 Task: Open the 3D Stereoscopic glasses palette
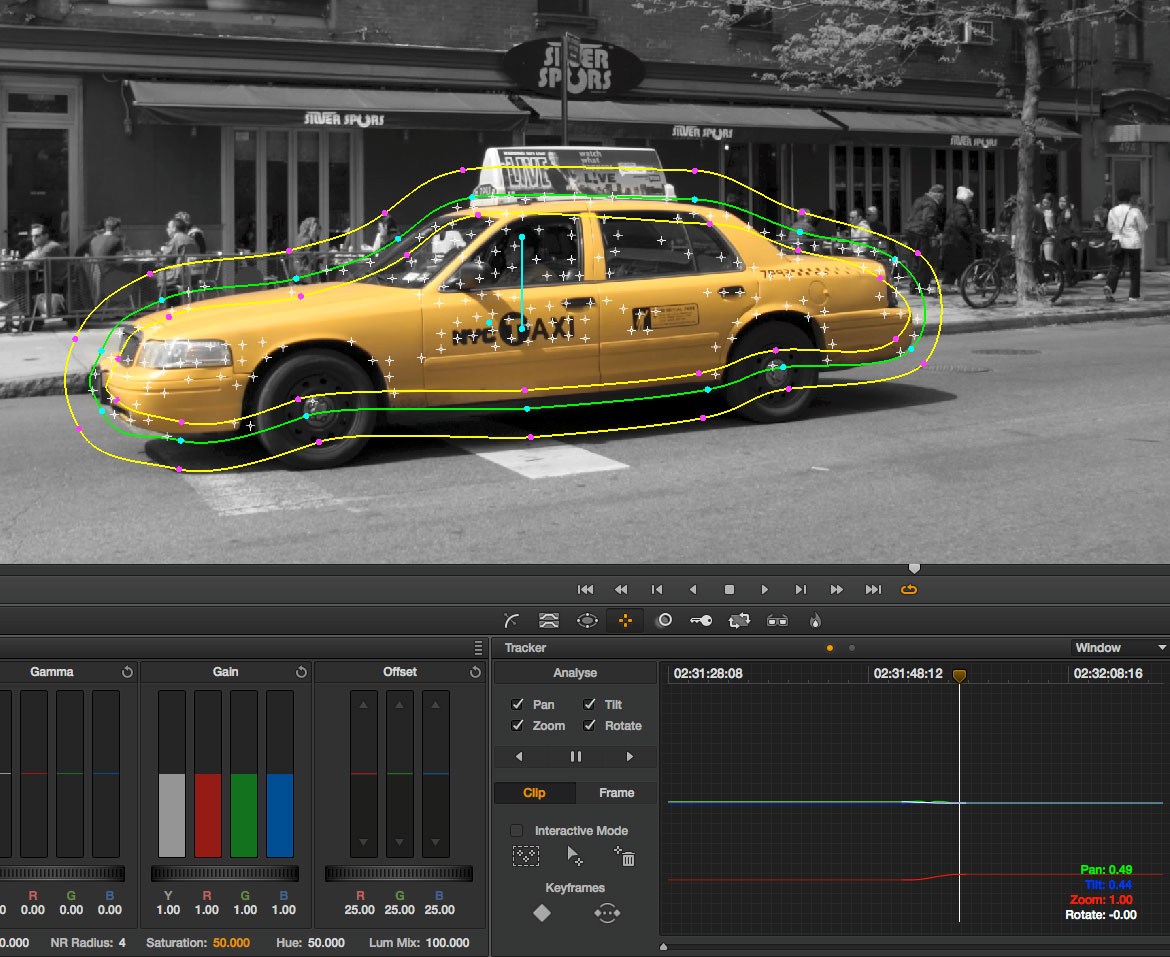click(778, 620)
